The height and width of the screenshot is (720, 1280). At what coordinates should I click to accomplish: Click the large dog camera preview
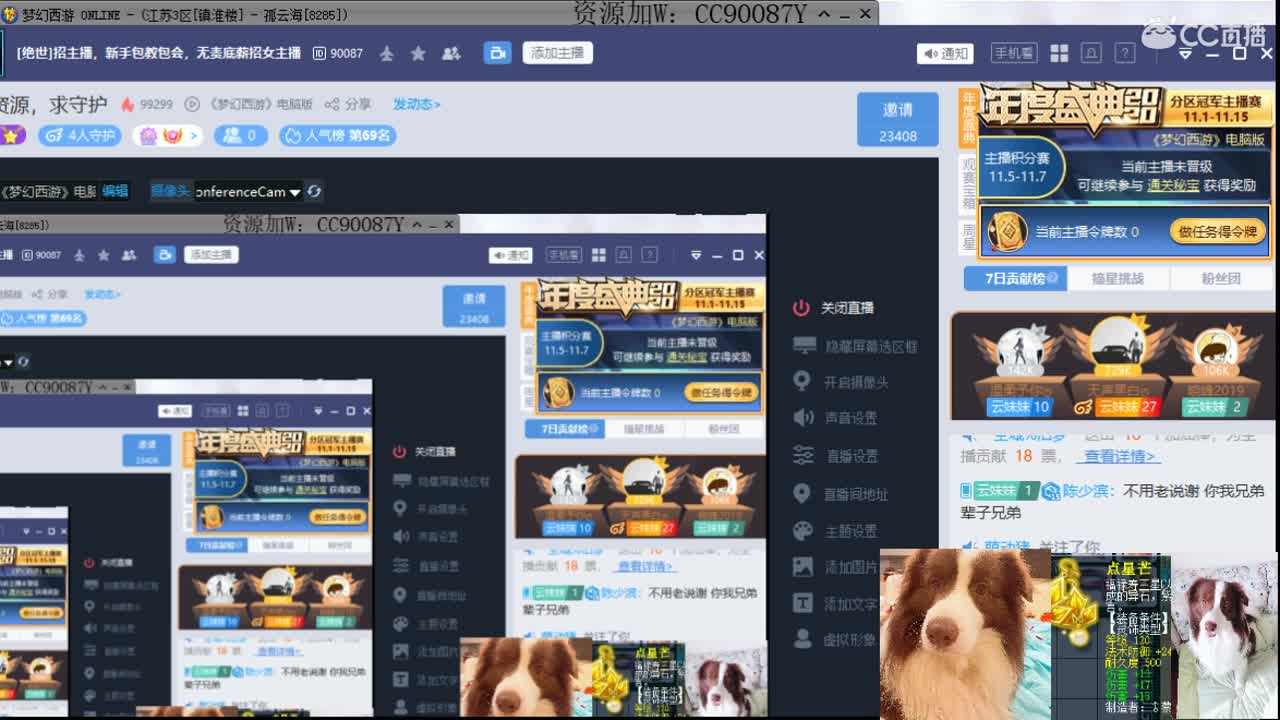pos(963,634)
